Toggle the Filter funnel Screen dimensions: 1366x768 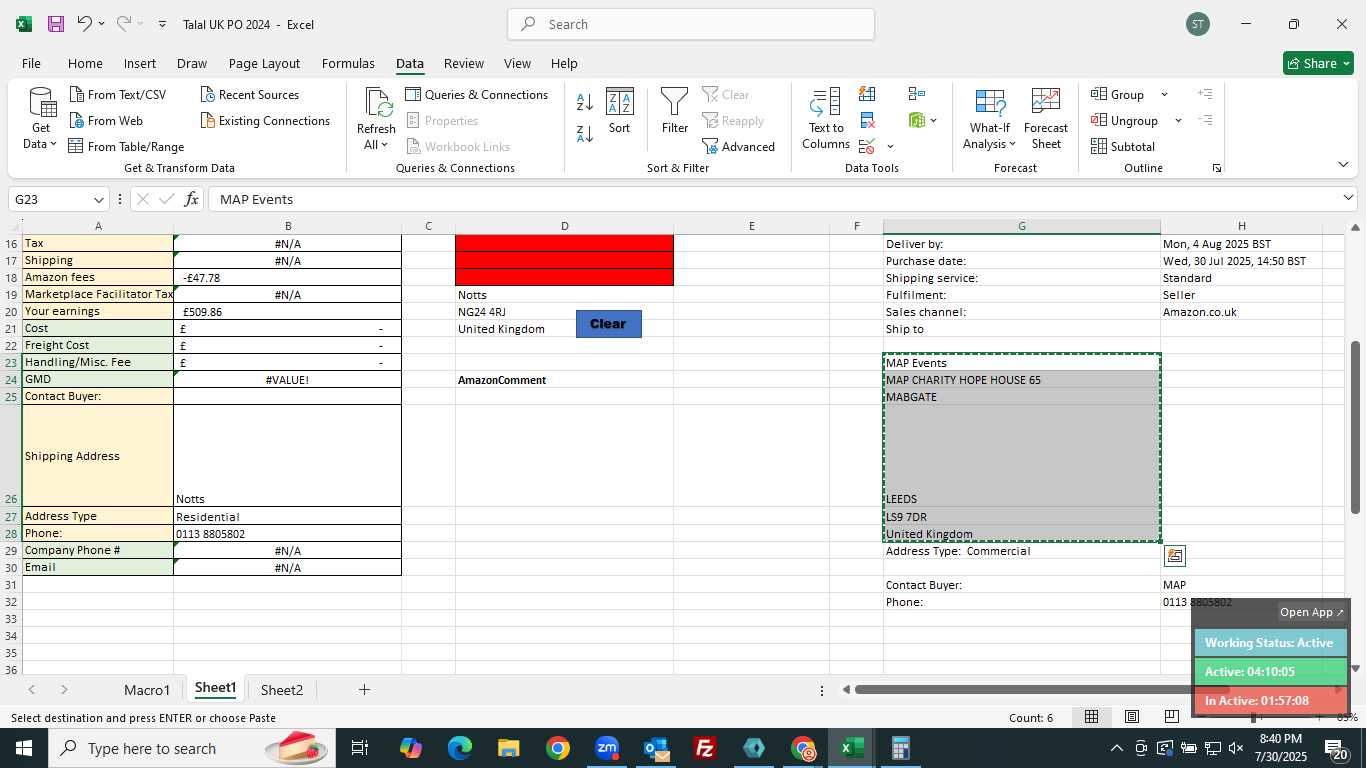(675, 111)
